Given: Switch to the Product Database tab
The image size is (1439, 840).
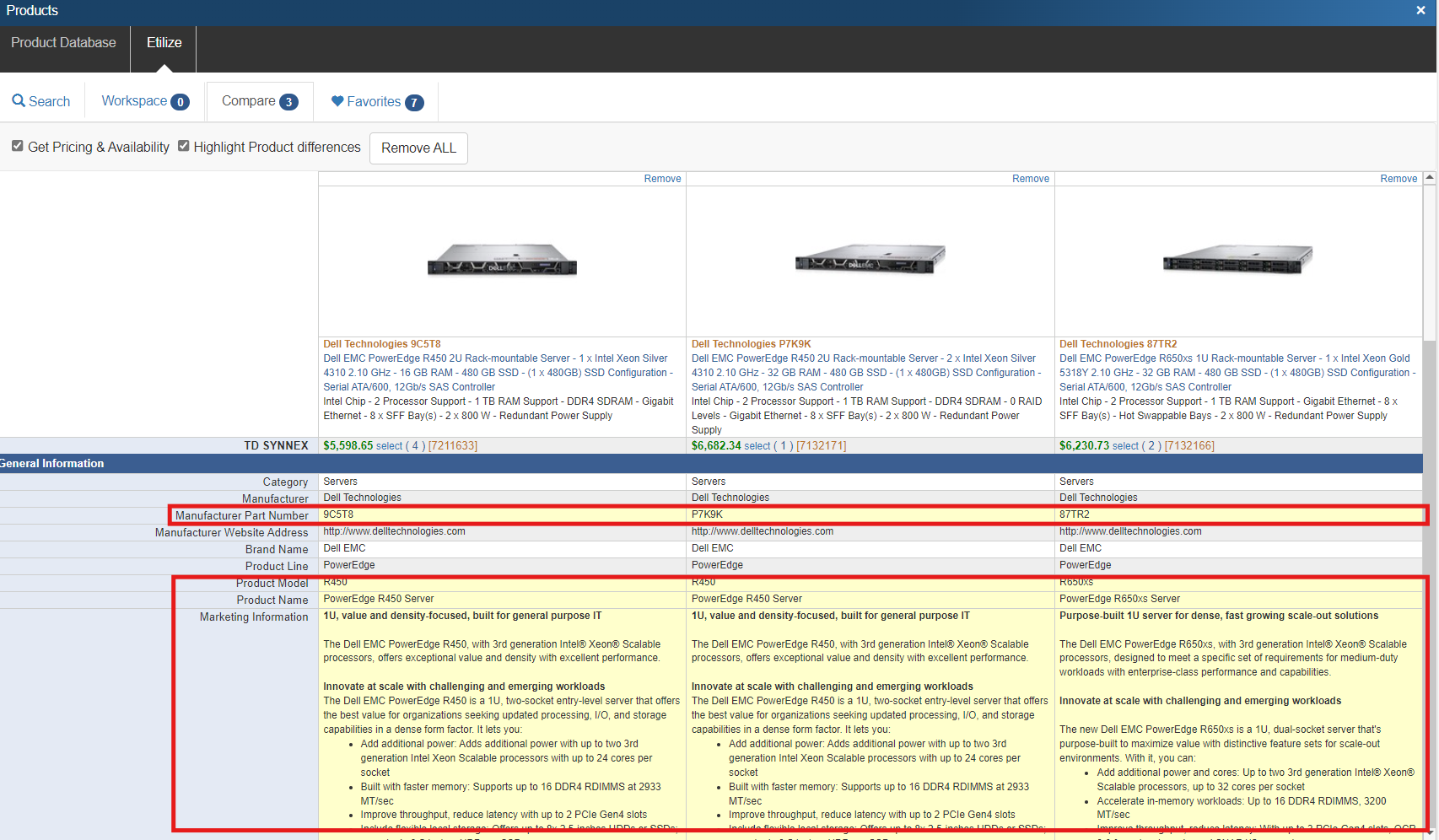Looking at the screenshot, I should click(x=64, y=43).
